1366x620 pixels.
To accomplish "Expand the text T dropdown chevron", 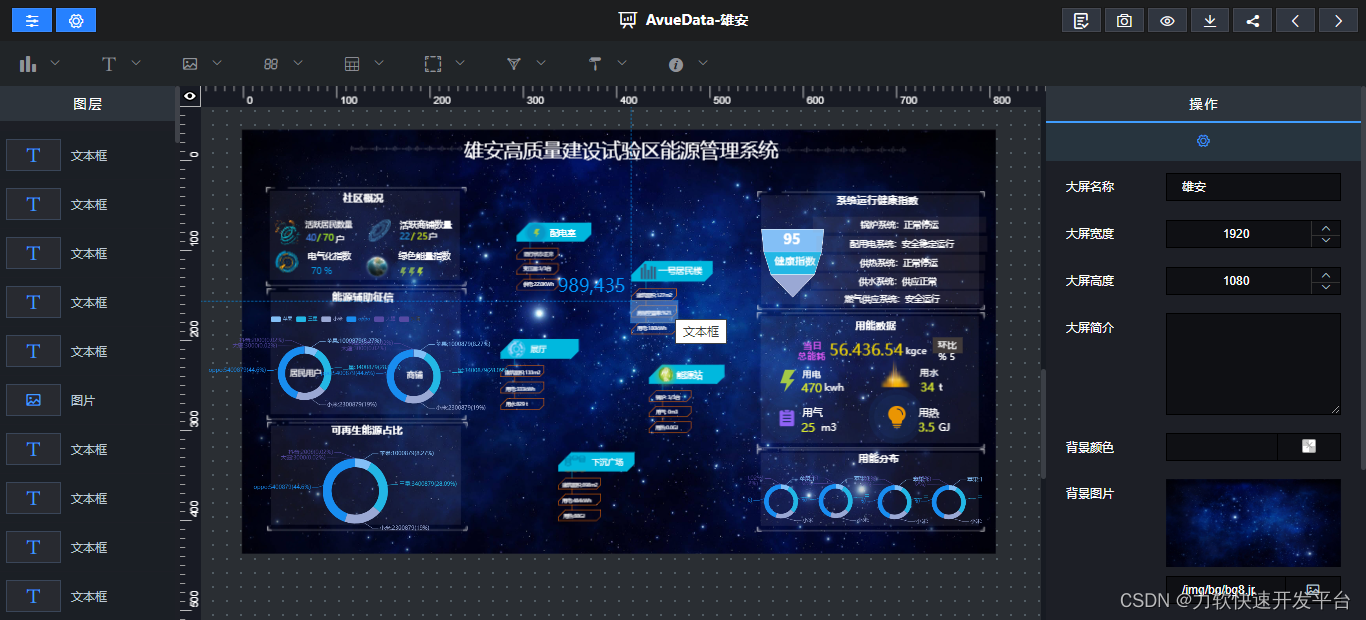I will pos(136,63).
